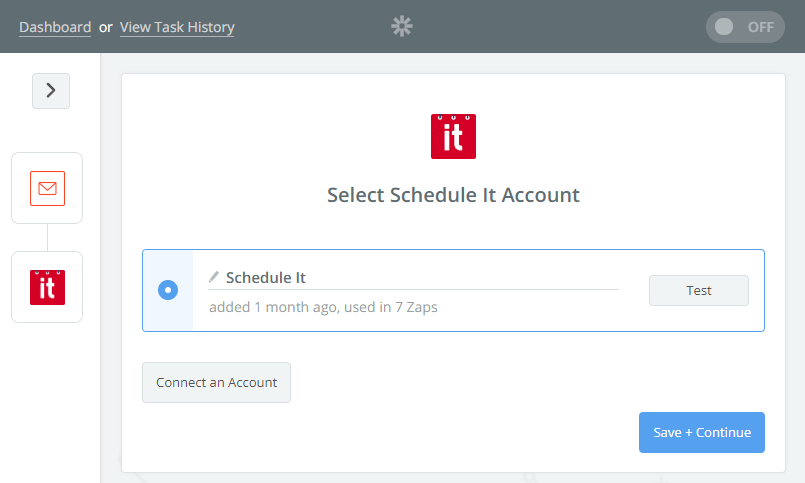Click 'added 1 month ago, used in 7 Zaps' text

point(323,307)
